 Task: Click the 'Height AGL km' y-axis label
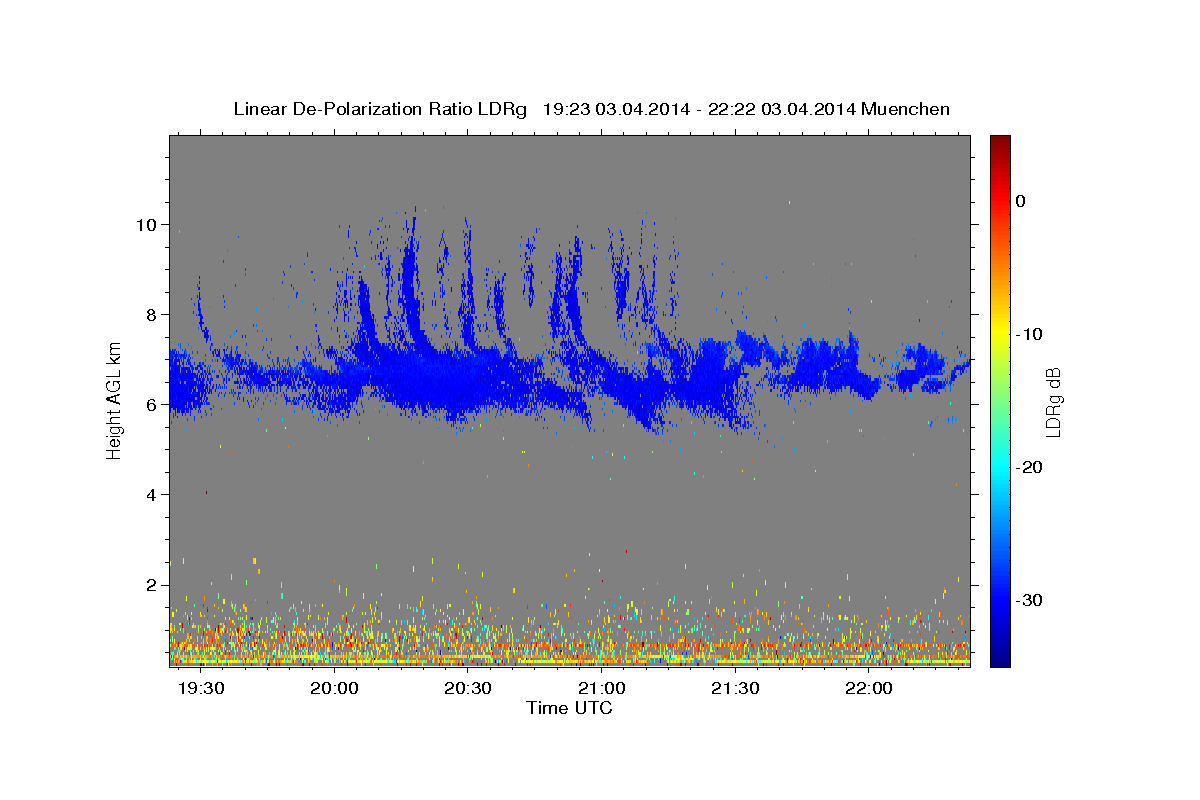tap(114, 401)
